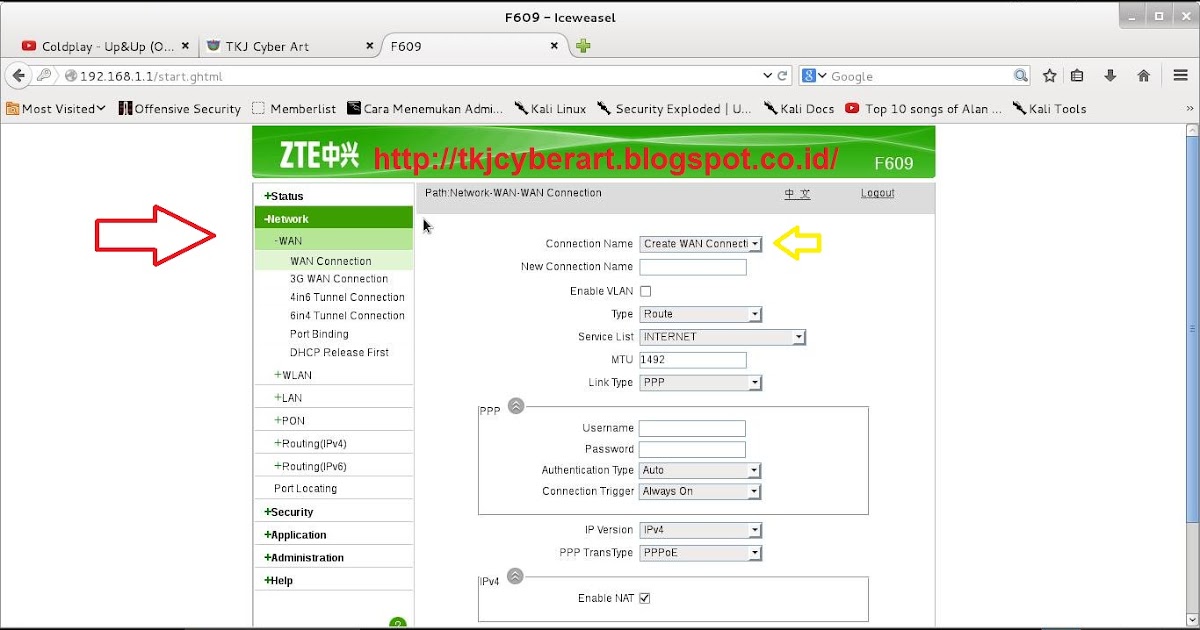Open Offensive Security bookmark
This screenshot has width=1200, height=630.
point(179,109)
